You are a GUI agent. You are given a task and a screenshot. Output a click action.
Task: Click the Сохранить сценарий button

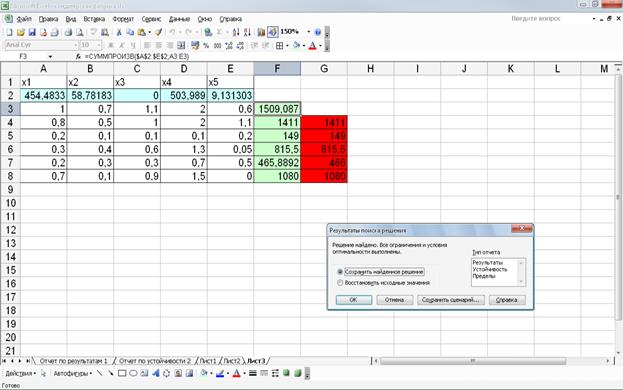tap(451, 300)
